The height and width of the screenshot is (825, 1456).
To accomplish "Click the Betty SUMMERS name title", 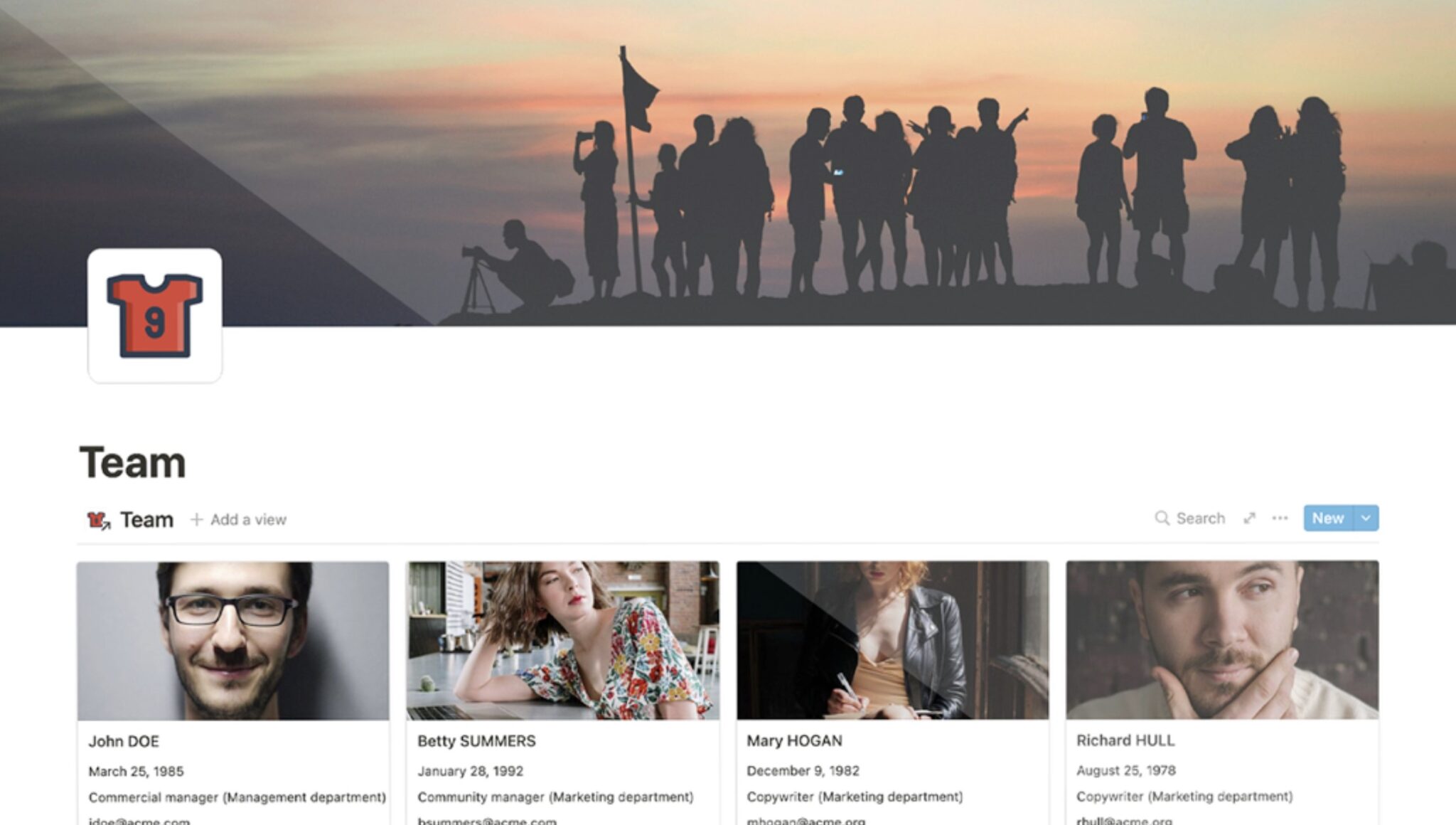I will (476, 741).
